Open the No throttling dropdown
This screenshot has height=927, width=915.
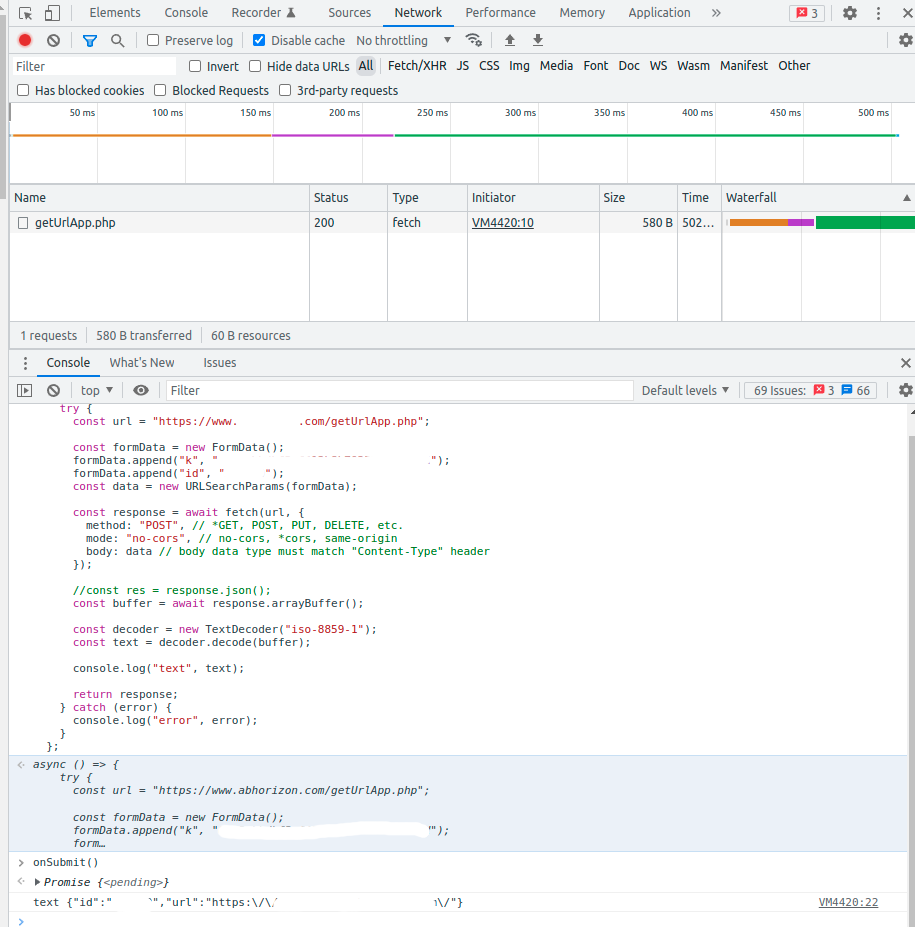coord(404,40)
